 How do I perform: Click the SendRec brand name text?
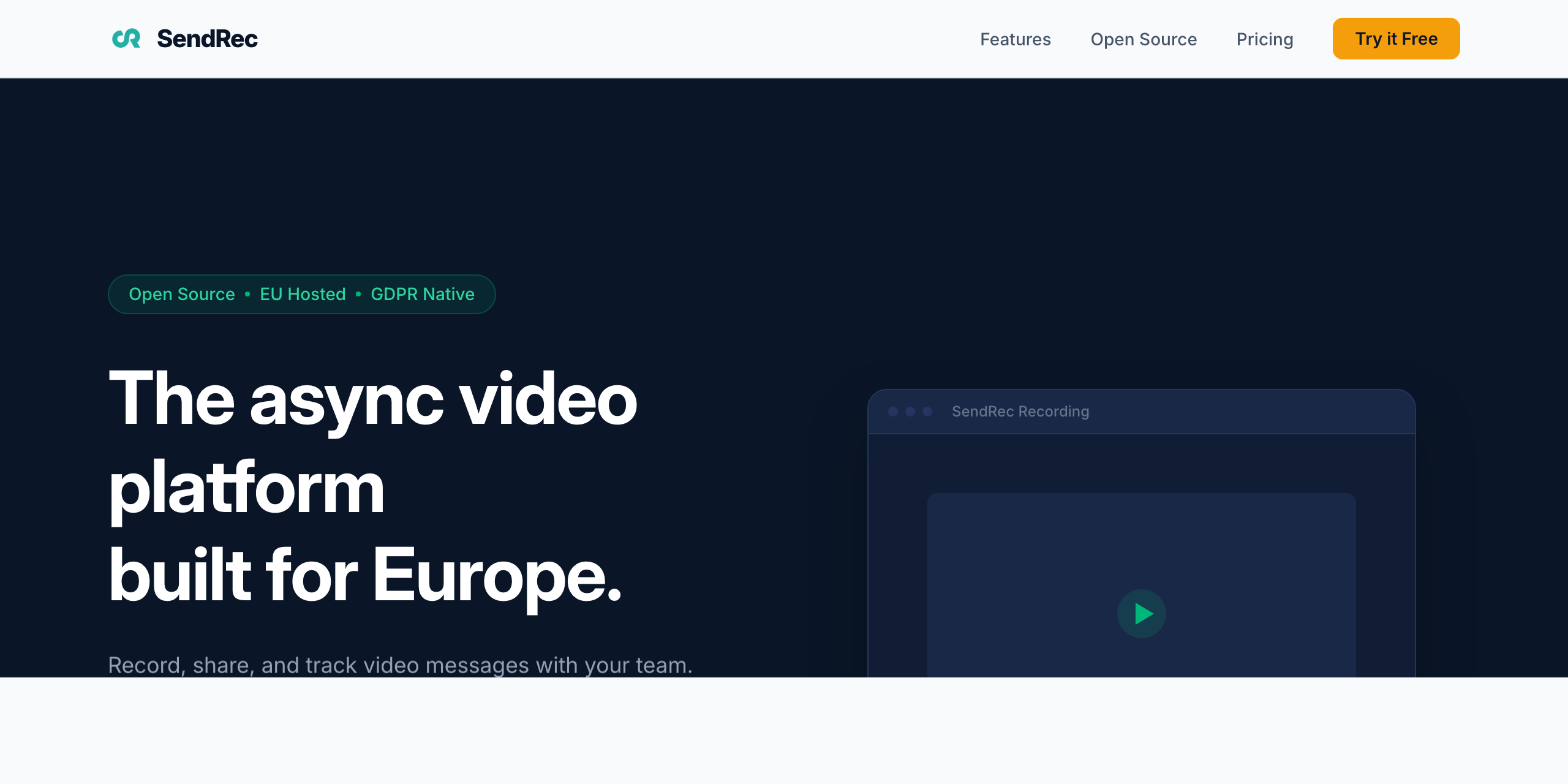pos(207,39)
